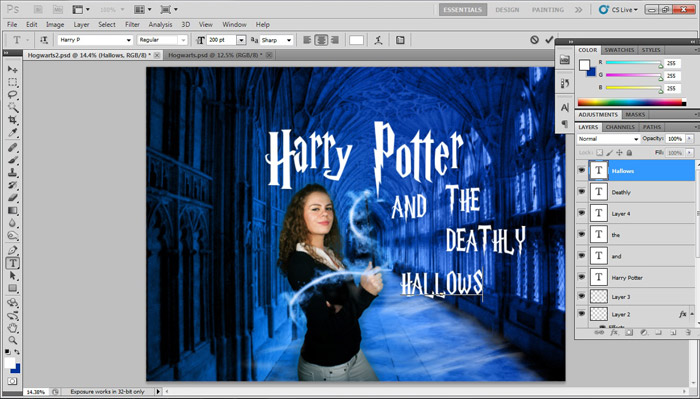700x399 pixels.
Task: Open the font size dropdown arrow
Action: tap(241, 40)
